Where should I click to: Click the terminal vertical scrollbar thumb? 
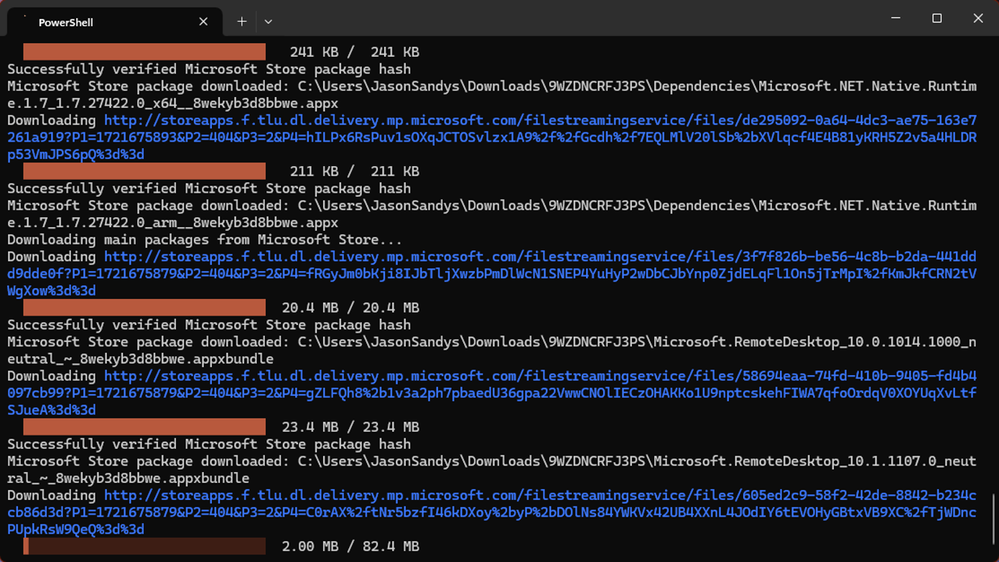tap(993, 519)
